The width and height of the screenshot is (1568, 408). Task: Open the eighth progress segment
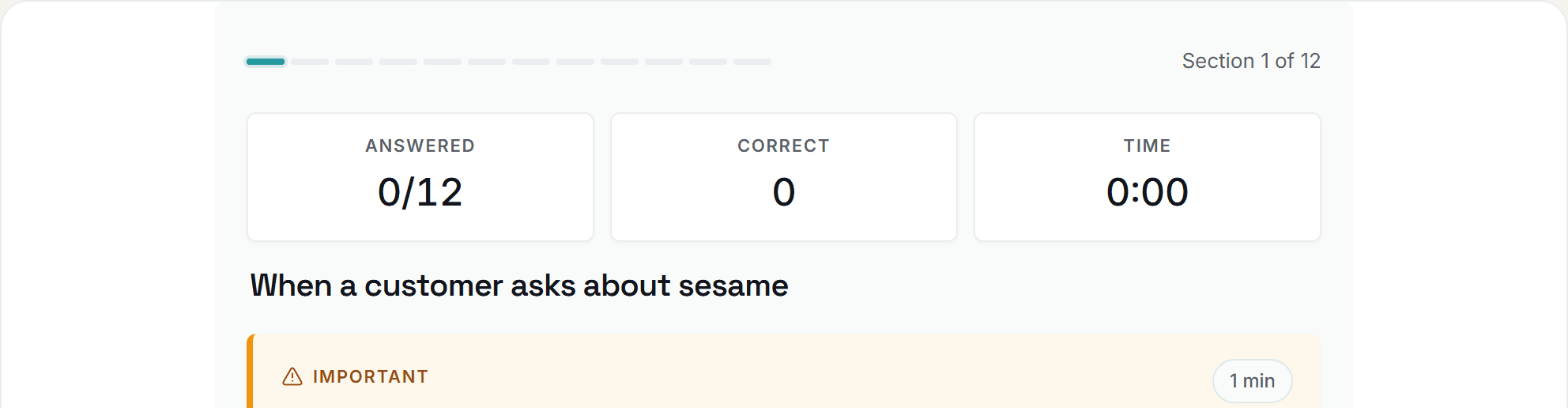(x=575, y=61)
